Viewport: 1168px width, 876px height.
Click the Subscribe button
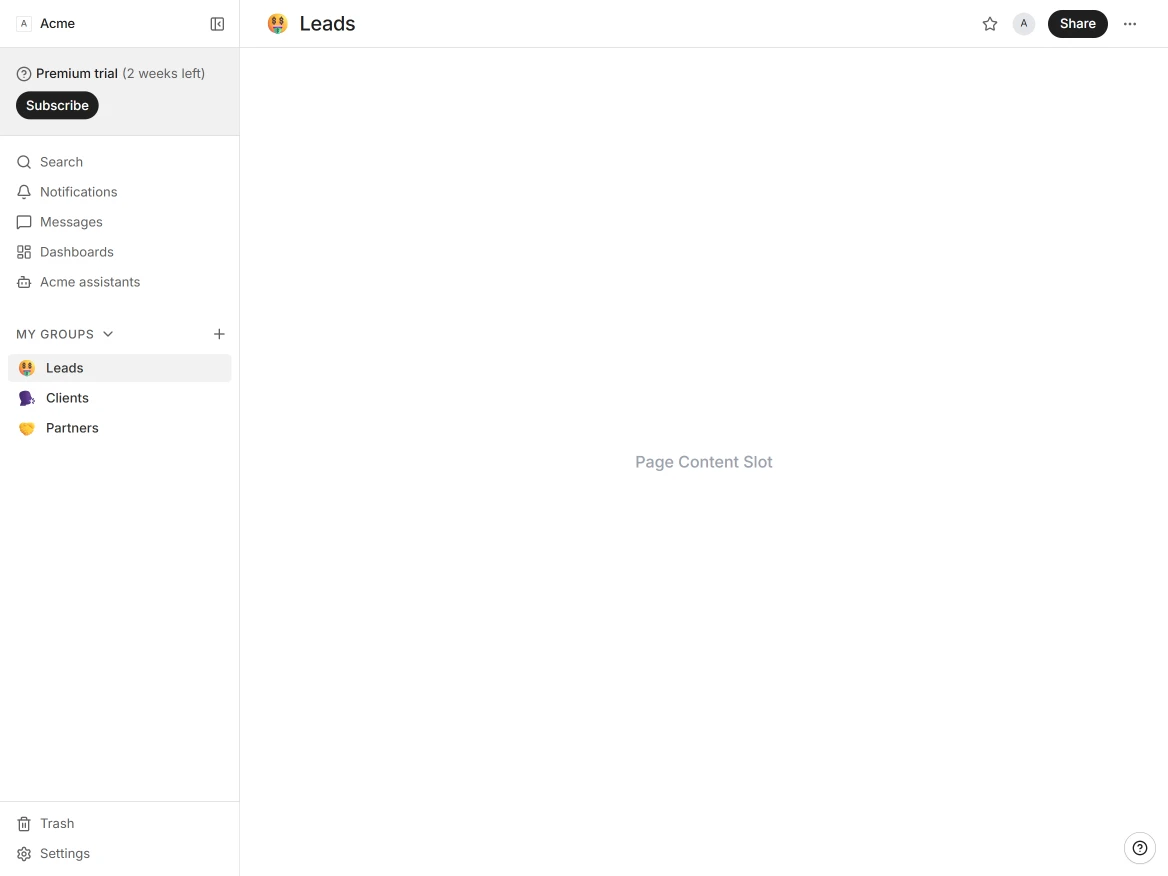[x=57, y=105]
